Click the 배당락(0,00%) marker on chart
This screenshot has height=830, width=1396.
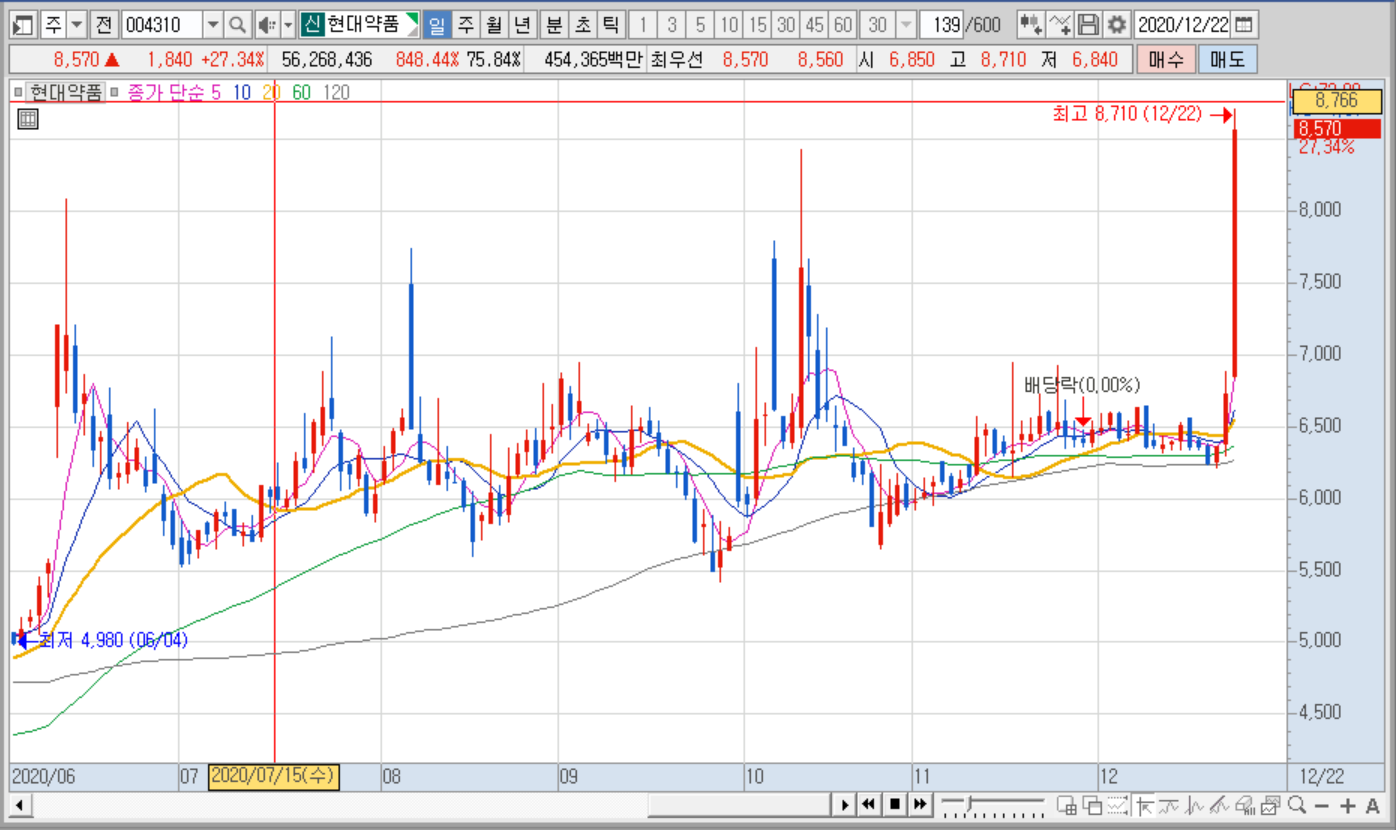1082,385
